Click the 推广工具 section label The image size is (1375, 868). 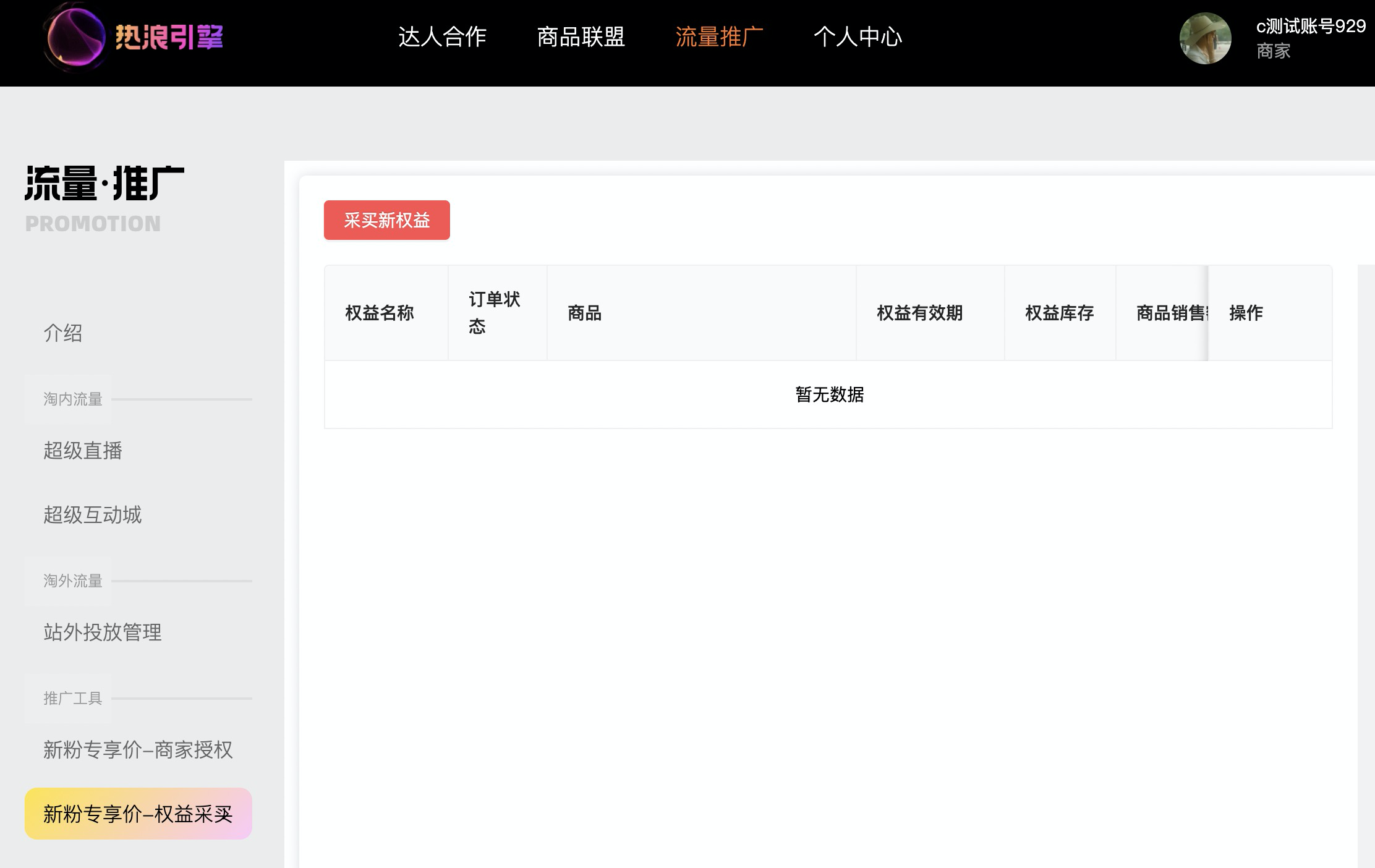pyautogui.click(x=73, y=699)
